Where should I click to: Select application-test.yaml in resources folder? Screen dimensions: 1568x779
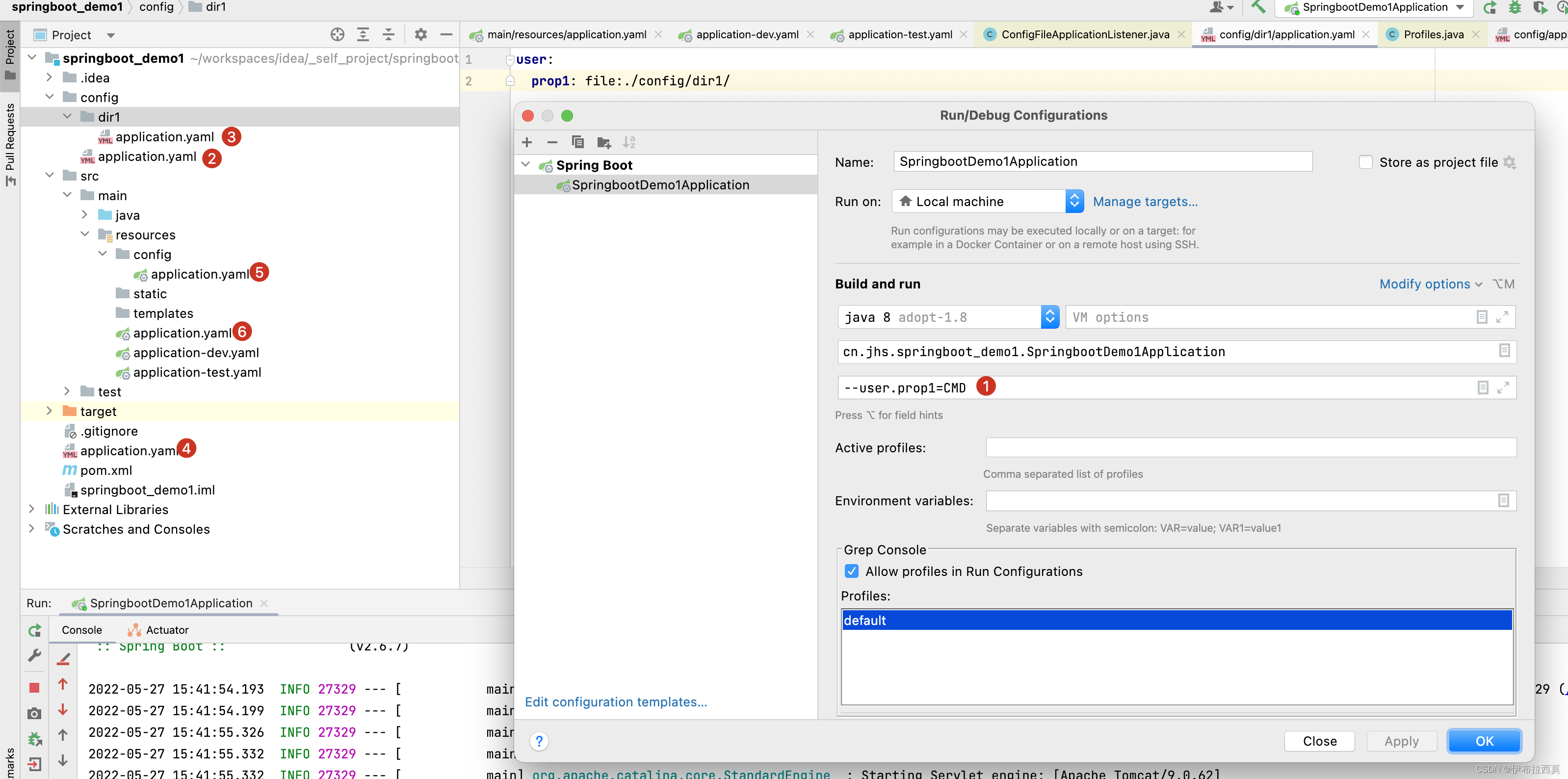(x=197, y=372)
